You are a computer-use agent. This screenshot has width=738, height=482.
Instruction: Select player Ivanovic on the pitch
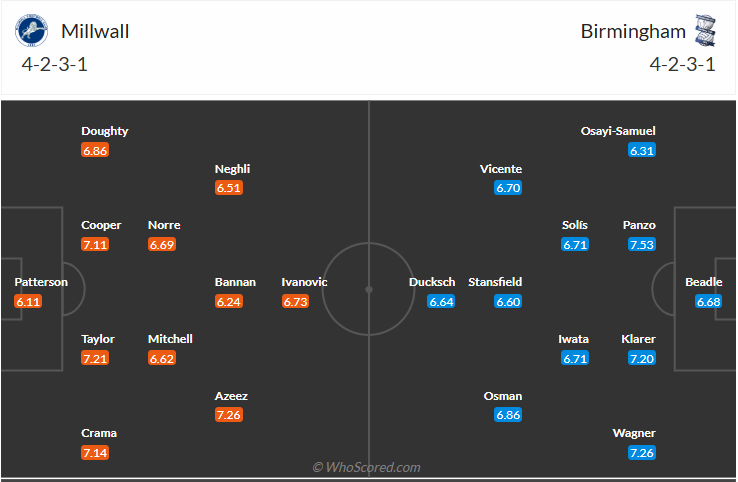tap(304, 282)
